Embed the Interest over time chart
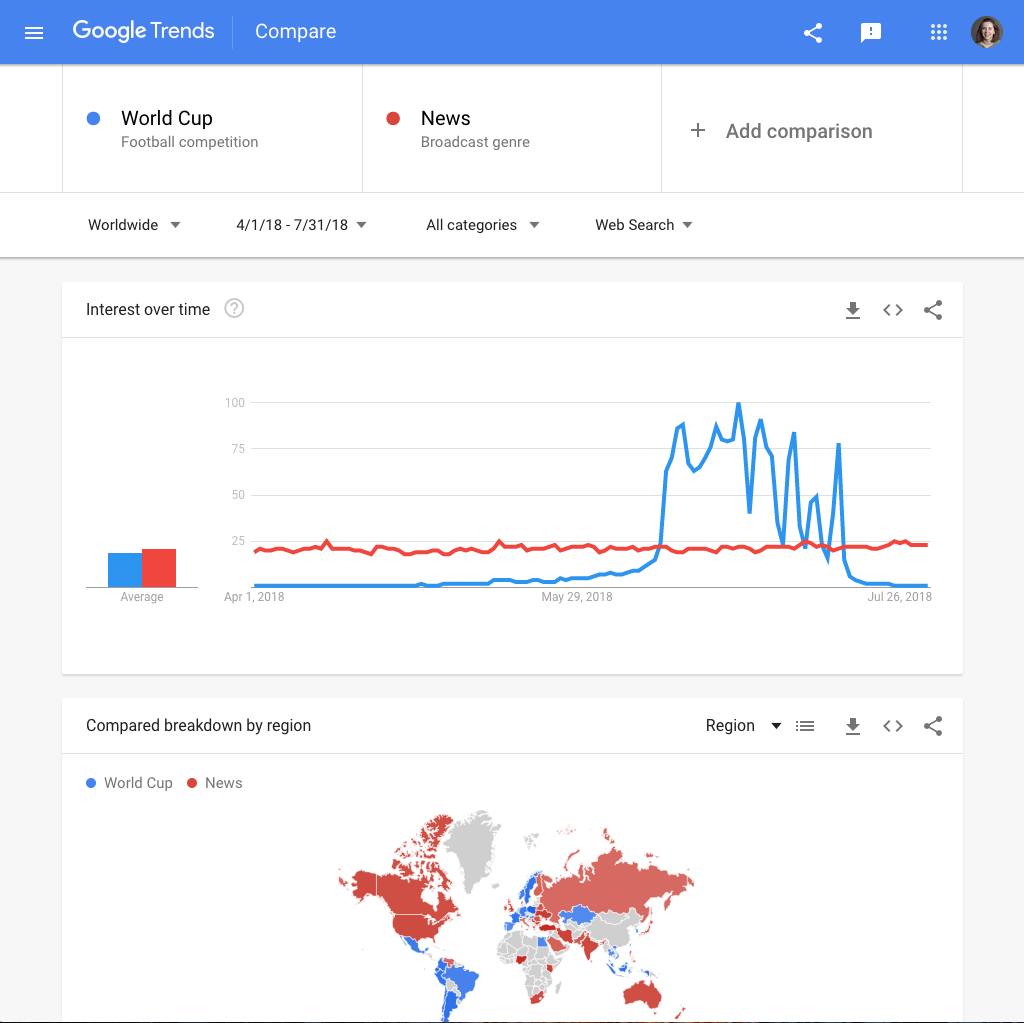Screen dimensions: 1024x1023 tap(893, 310)
